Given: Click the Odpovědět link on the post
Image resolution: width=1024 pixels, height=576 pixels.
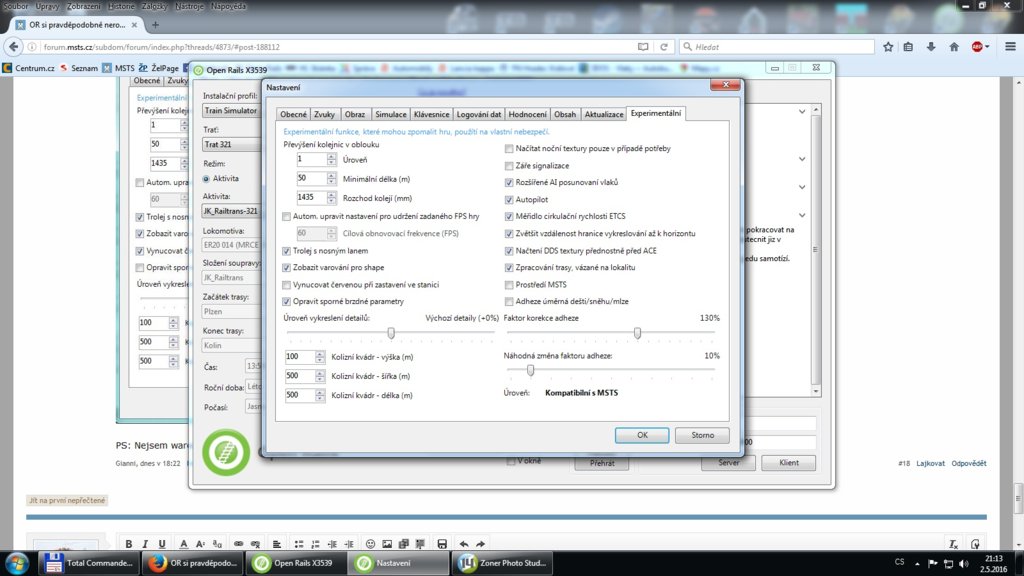Looking at the screenshot, I should [x=968, y=463].
